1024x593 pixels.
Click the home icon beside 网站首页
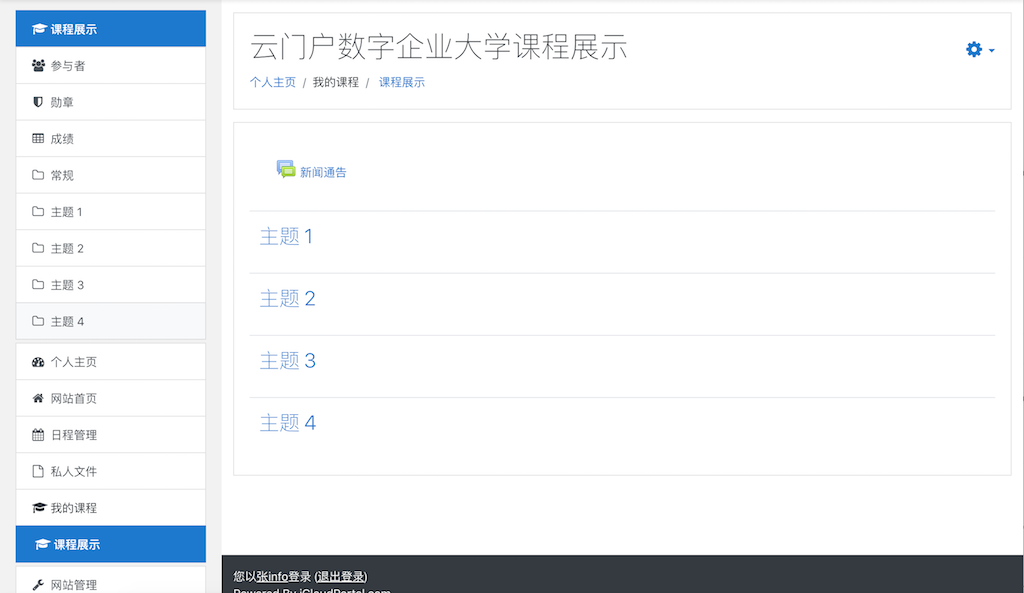tap(38, 399)
